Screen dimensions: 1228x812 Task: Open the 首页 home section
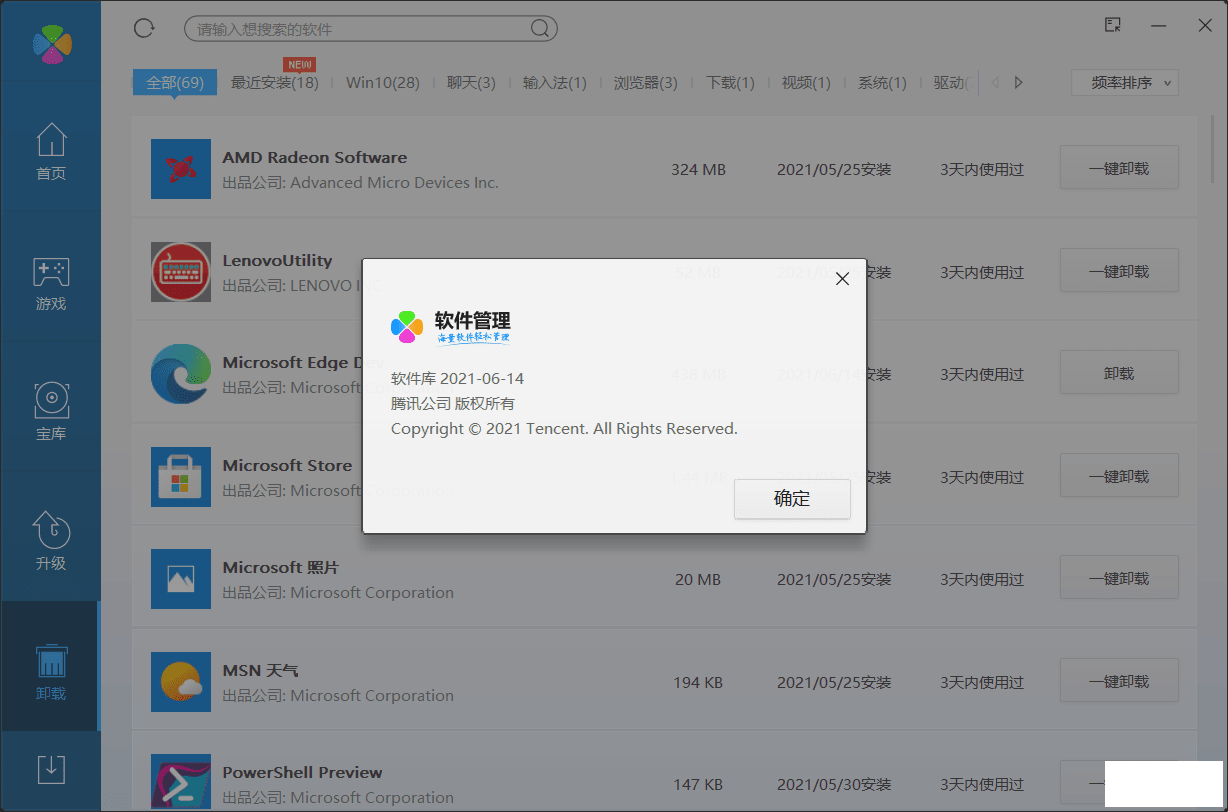point(51,152)
